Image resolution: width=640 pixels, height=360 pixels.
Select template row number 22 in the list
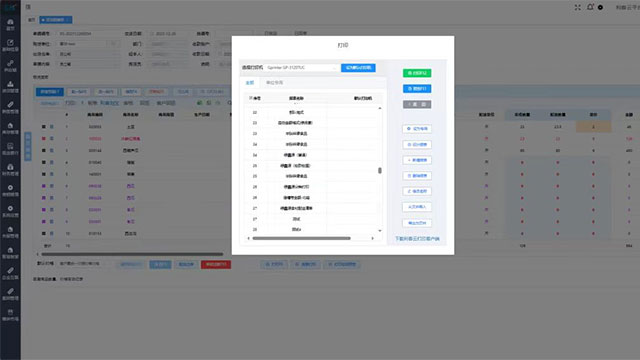coord(312,112)
